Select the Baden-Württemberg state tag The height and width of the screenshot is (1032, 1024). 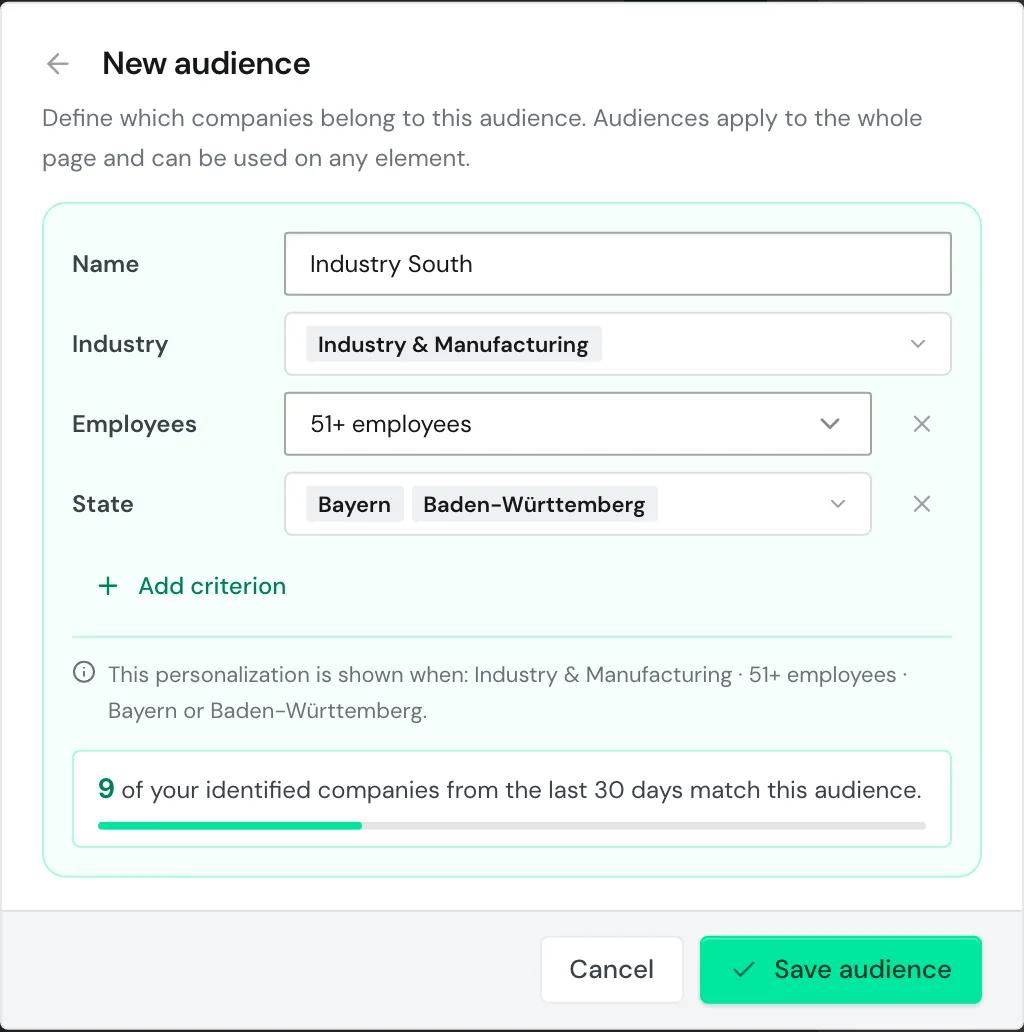534,504
